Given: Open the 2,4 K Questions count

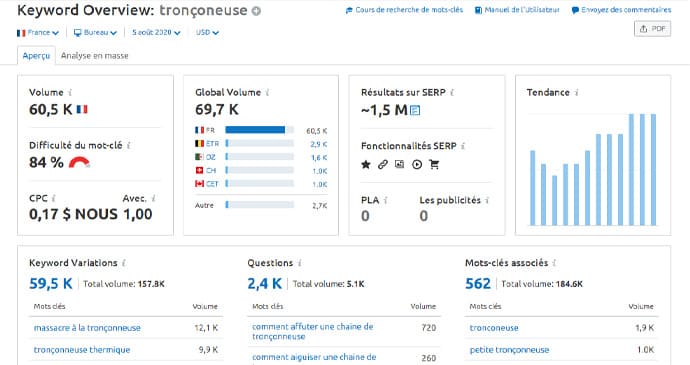Looking at the screenshot, I should [x=264, y=284].
